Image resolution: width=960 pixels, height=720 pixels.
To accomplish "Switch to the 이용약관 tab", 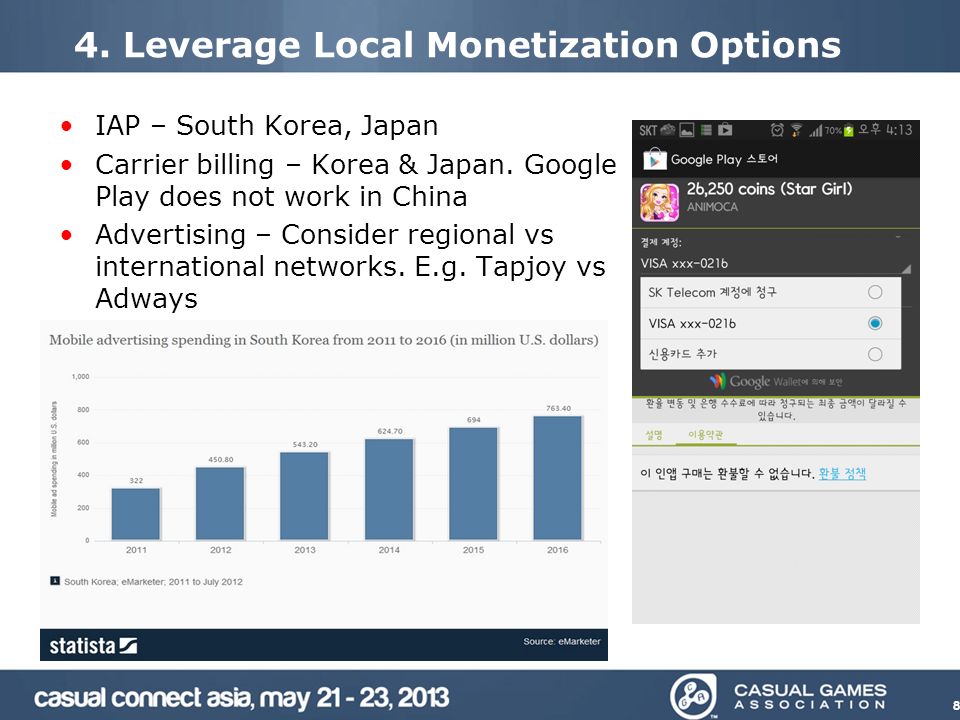I will (705, 435).
